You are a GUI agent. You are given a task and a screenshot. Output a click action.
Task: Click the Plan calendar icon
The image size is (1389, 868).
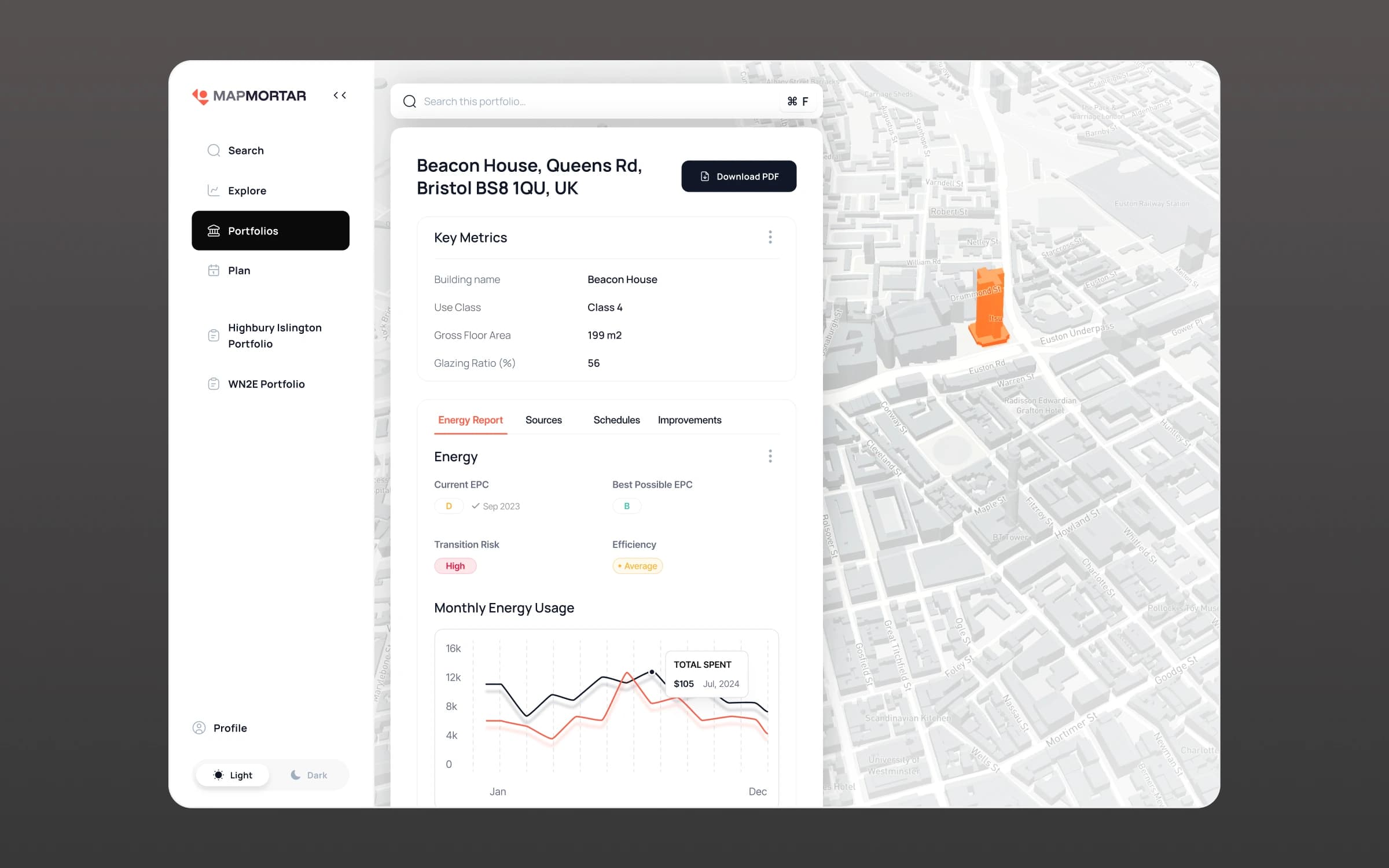coord(214,270)
